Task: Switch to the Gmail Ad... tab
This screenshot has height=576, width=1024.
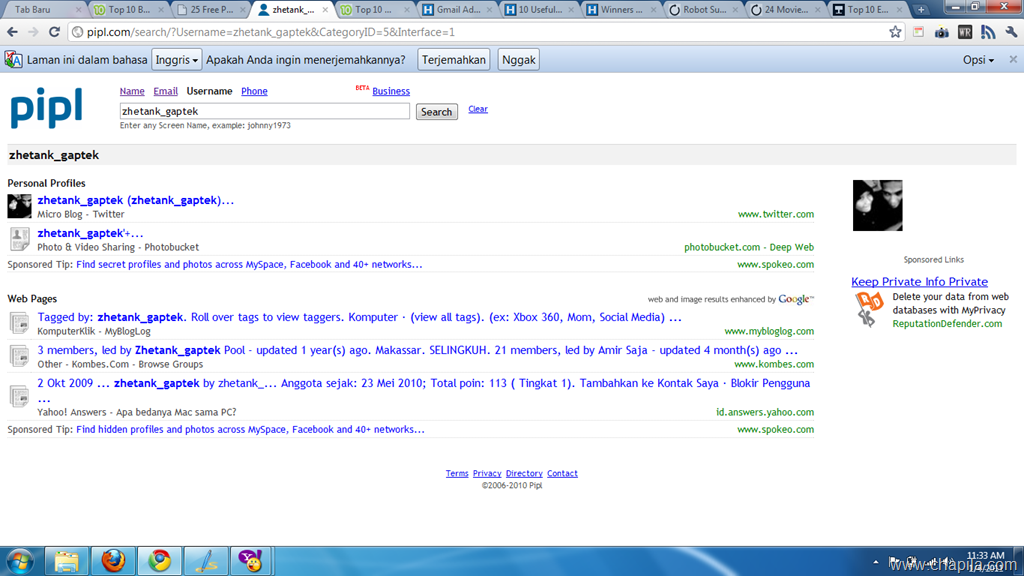Action: (457, 10)
